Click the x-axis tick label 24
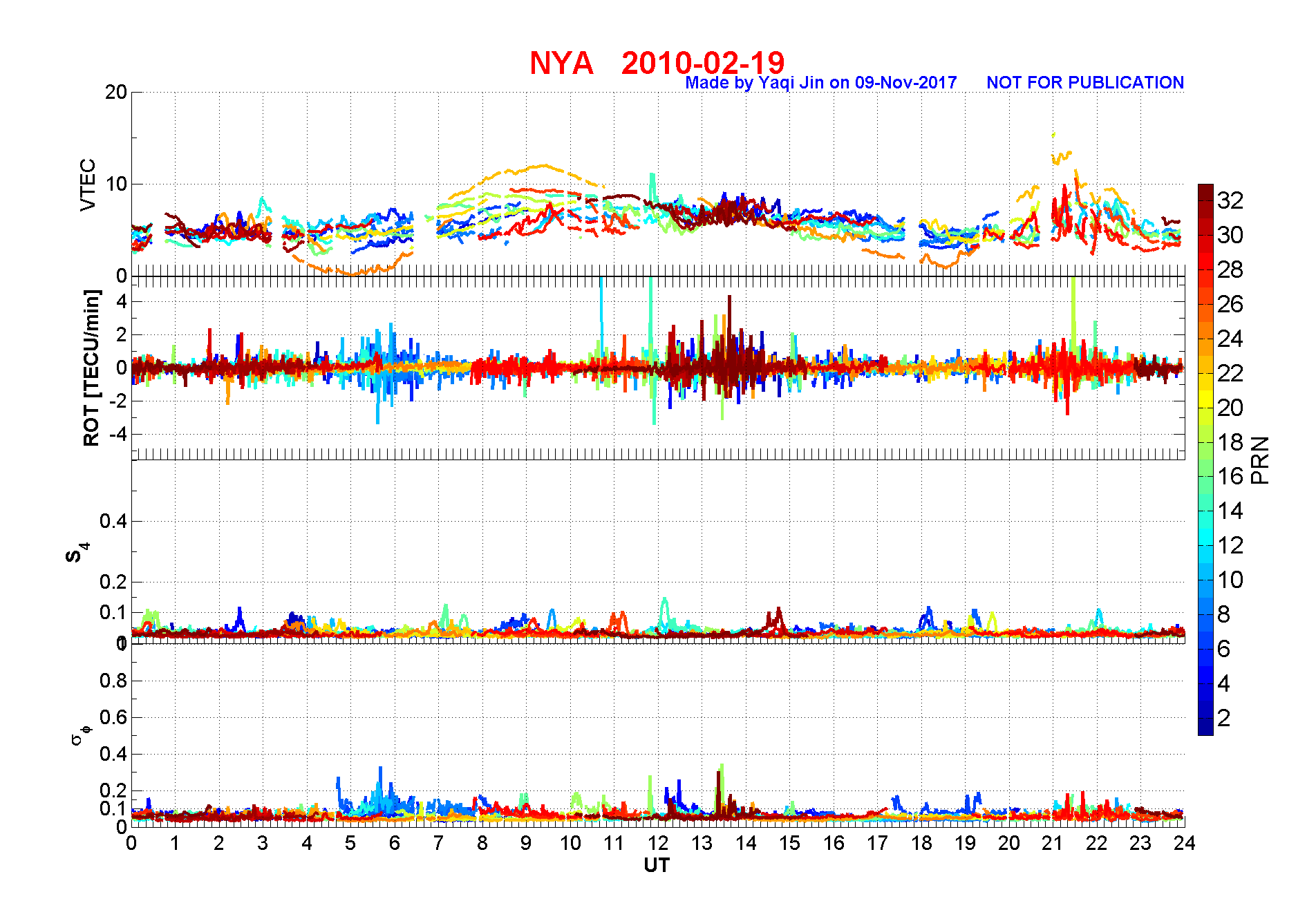 point(1185,843)
